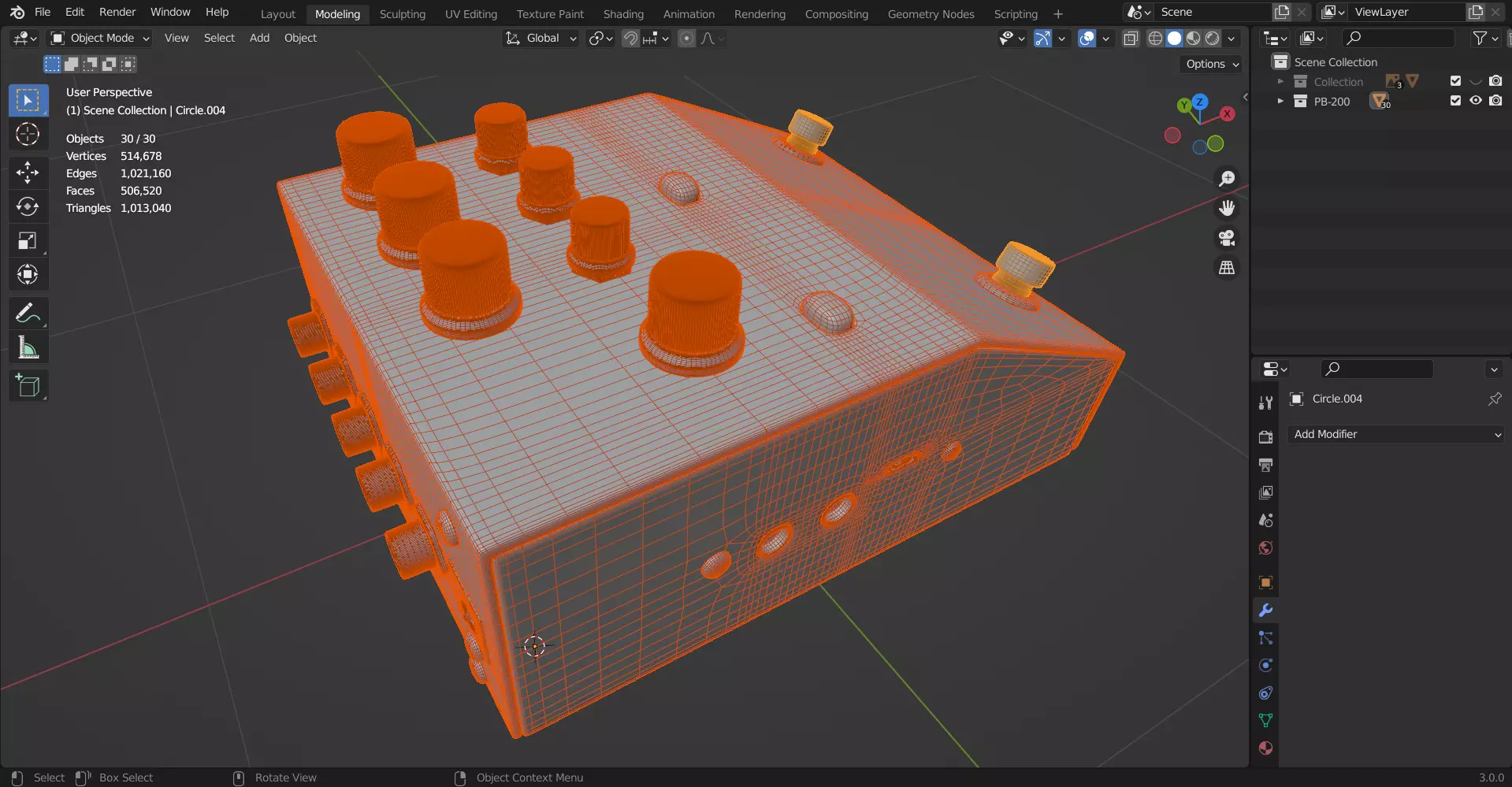Toggle viewport overlays
This screenshot has height=787, width=1512.
click(x=1087, y=38)
